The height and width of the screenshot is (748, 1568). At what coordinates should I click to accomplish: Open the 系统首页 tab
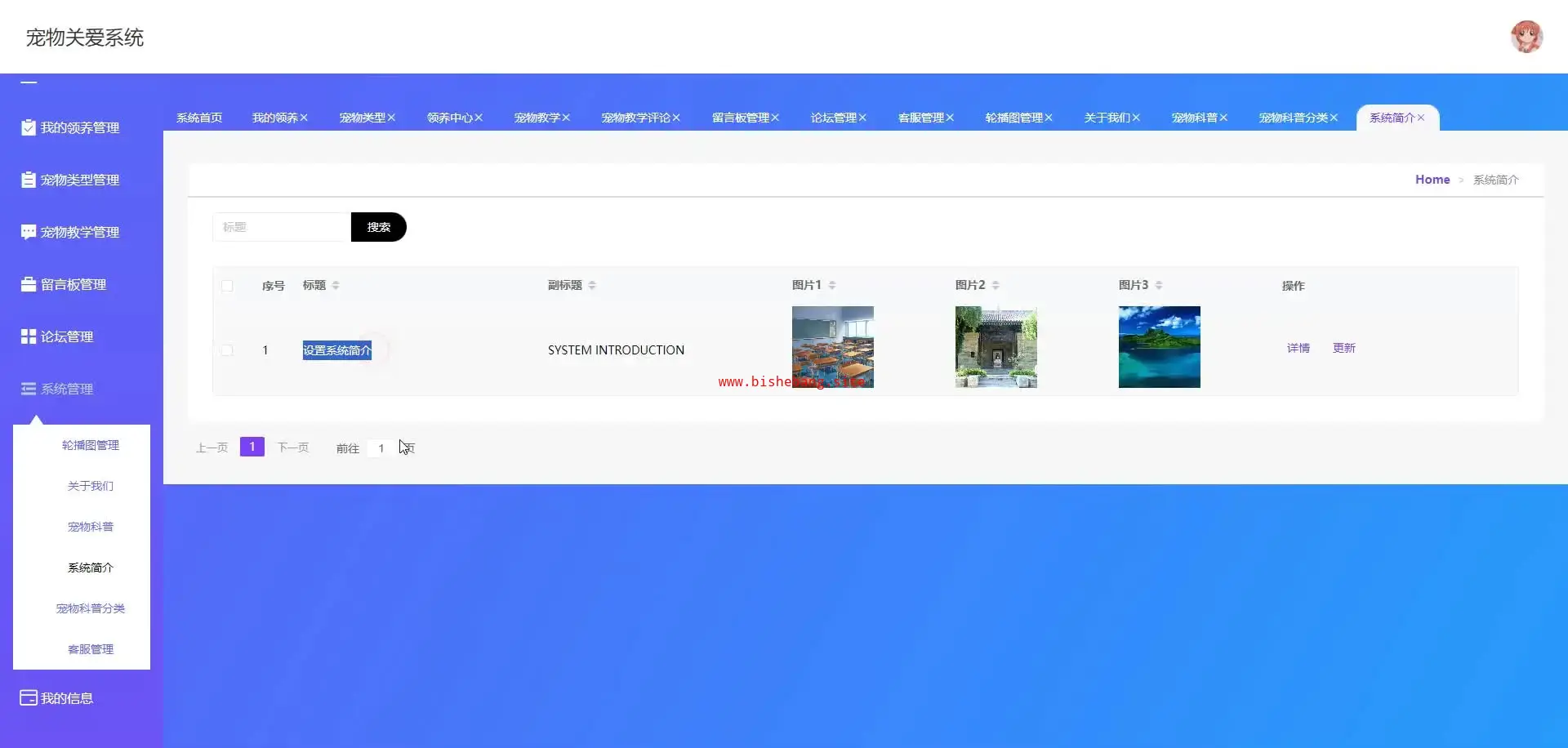coord(199,118)
